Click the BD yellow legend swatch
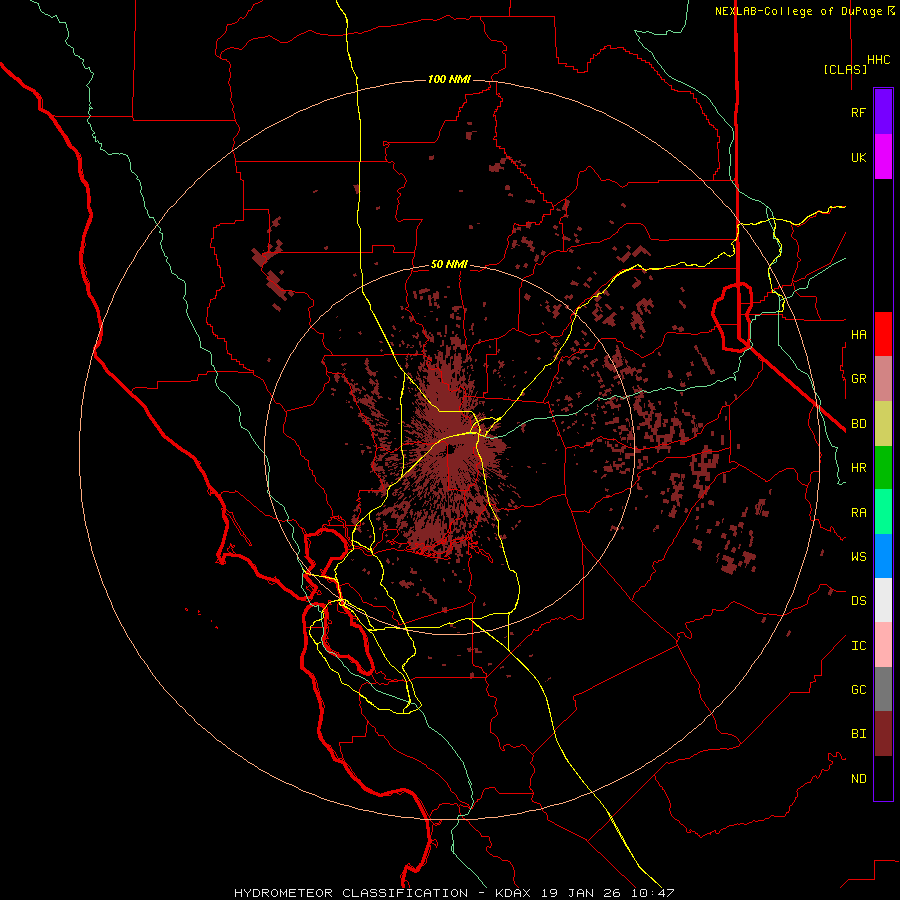This screenshot has height=900, width=900. click(883, 423)
